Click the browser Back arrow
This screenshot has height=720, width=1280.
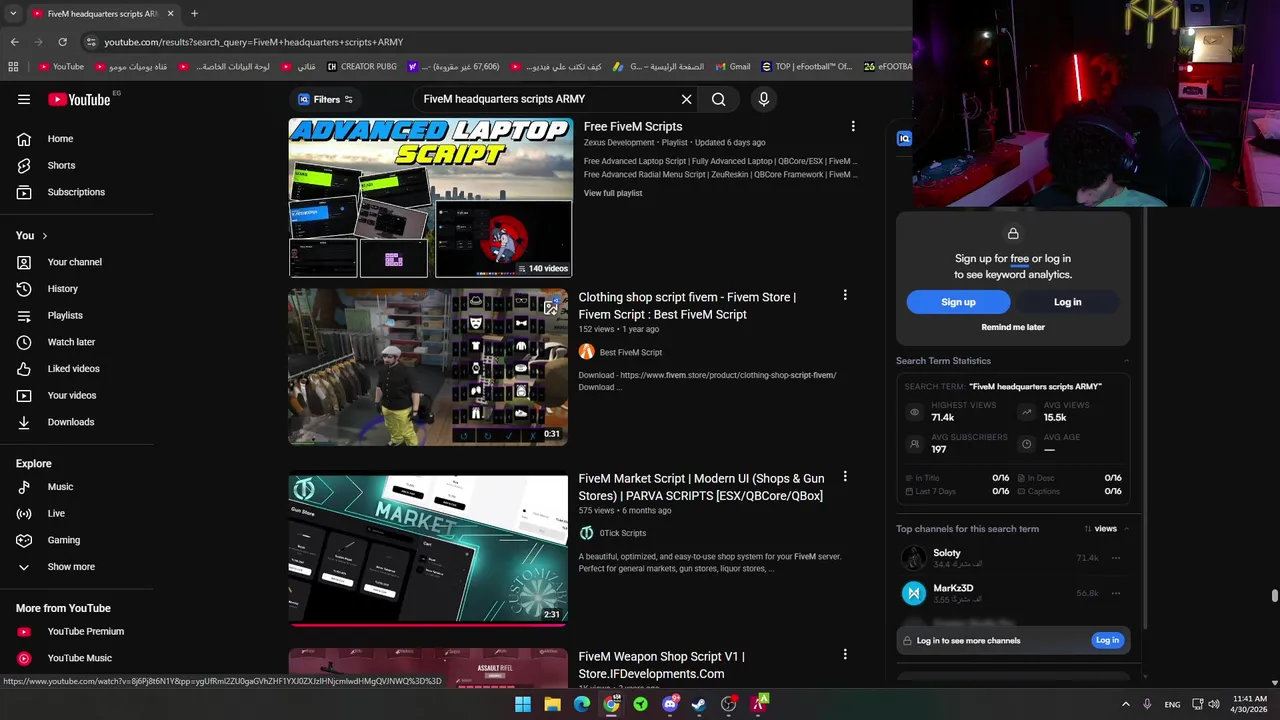coord(14,42)
